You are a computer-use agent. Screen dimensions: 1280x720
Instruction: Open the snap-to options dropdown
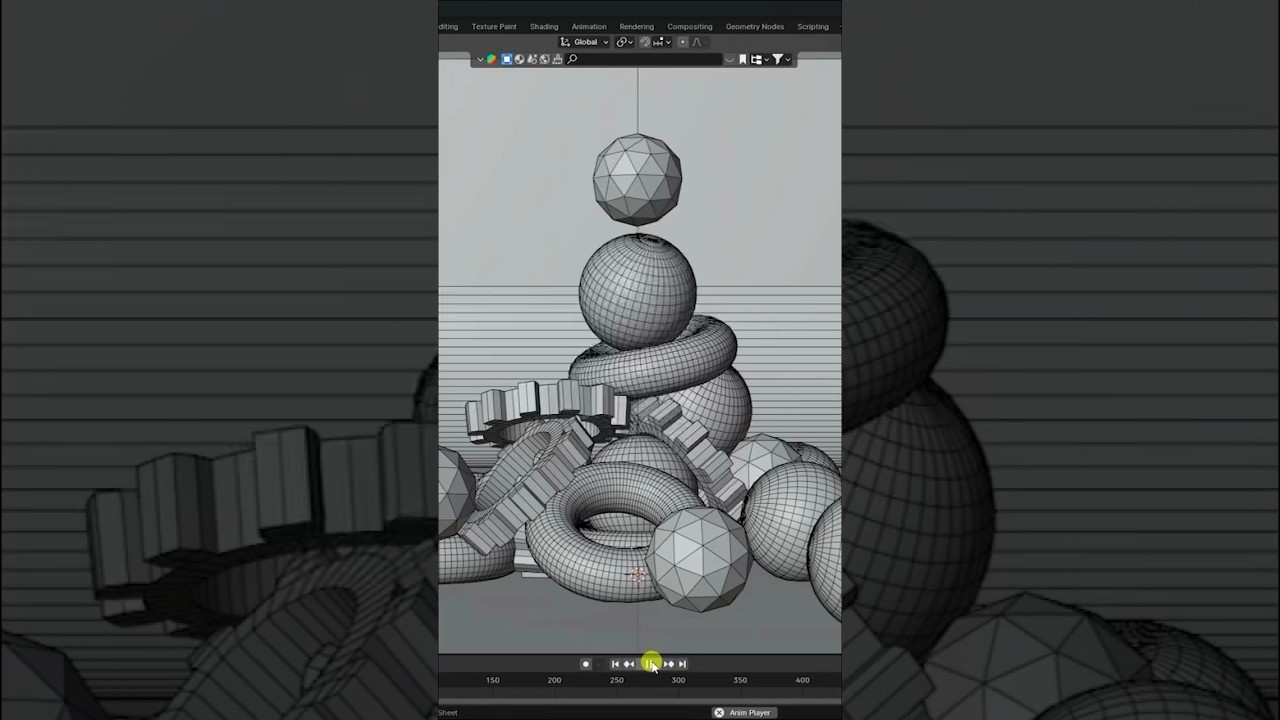662,42
